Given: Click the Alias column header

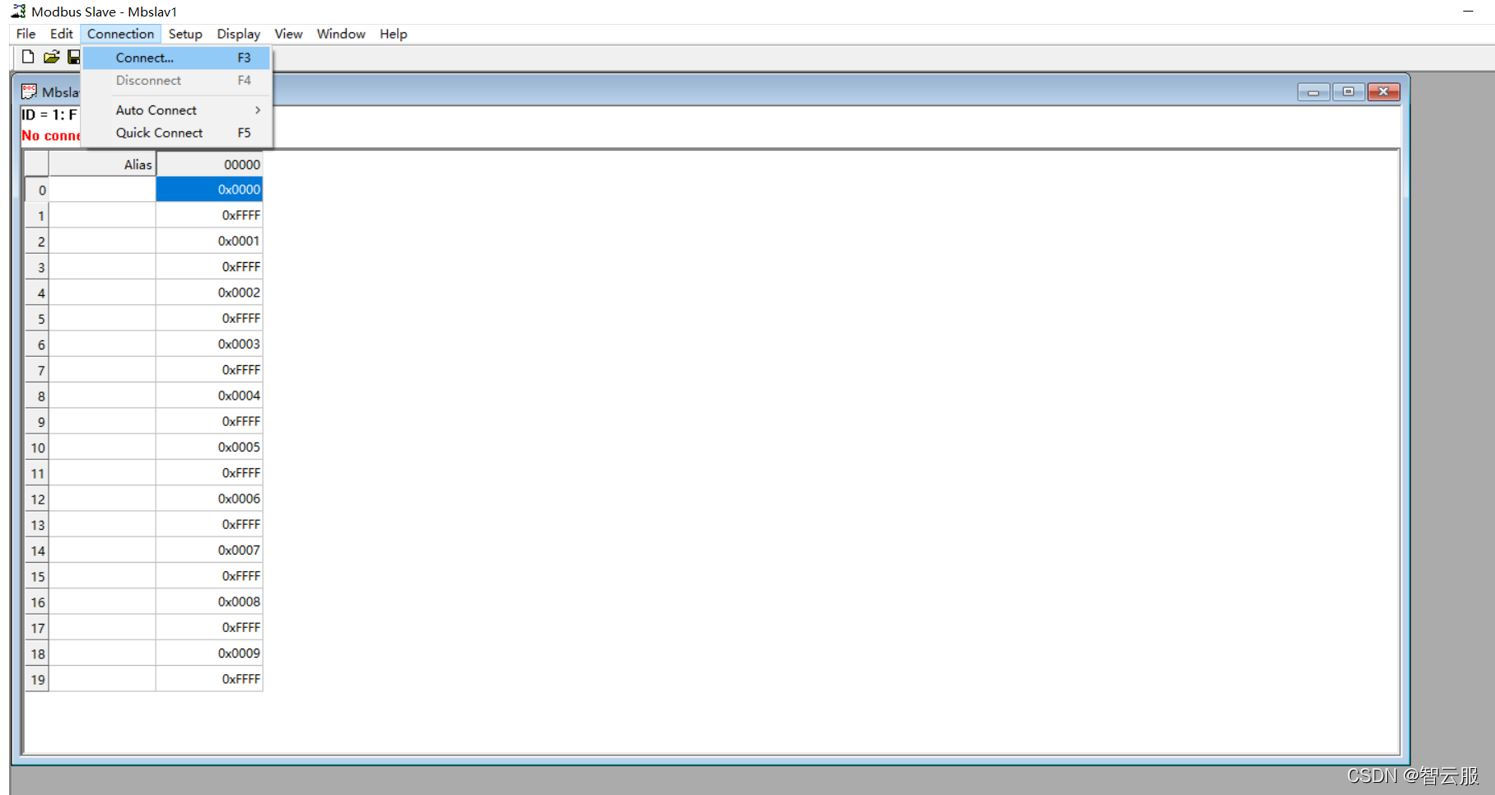Looking at the screenshot, I should [102, 165].
